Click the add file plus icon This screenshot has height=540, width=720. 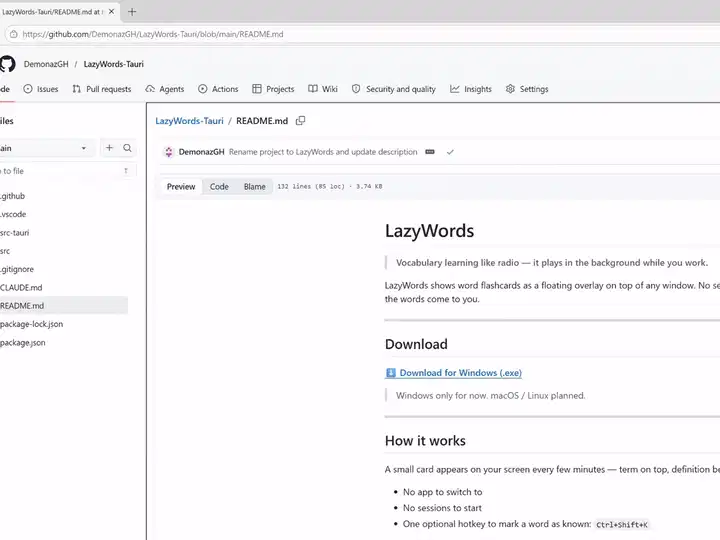click(x=109, y=148)
